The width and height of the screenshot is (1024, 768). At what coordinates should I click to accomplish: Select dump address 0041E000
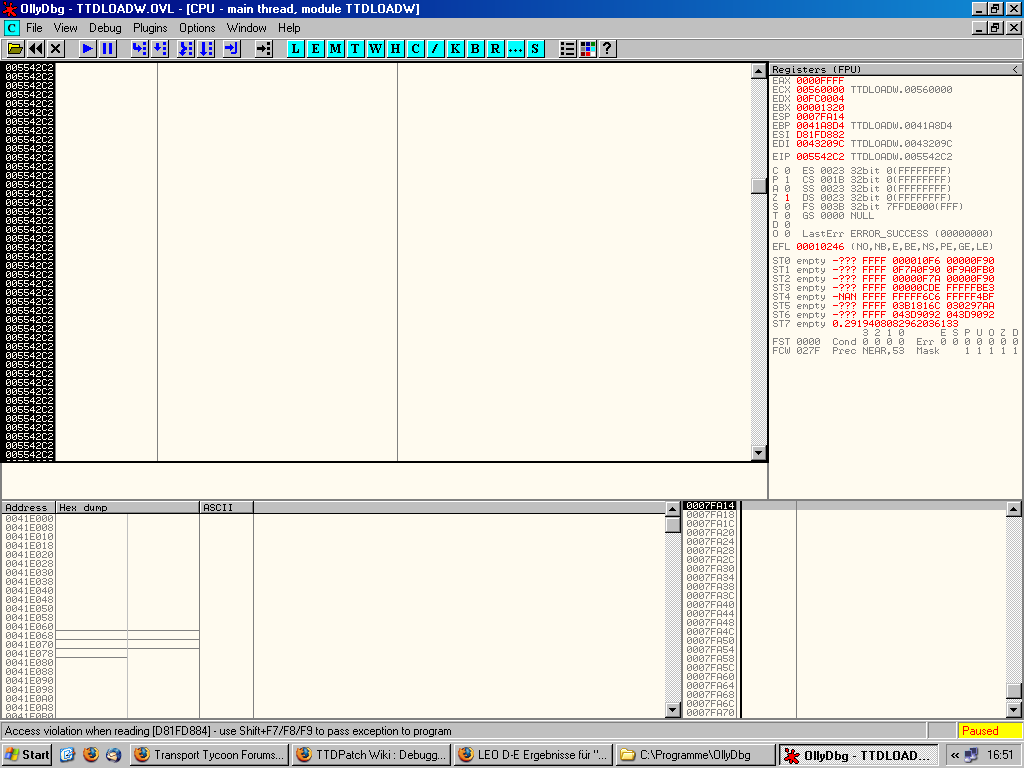coord(29,519)
